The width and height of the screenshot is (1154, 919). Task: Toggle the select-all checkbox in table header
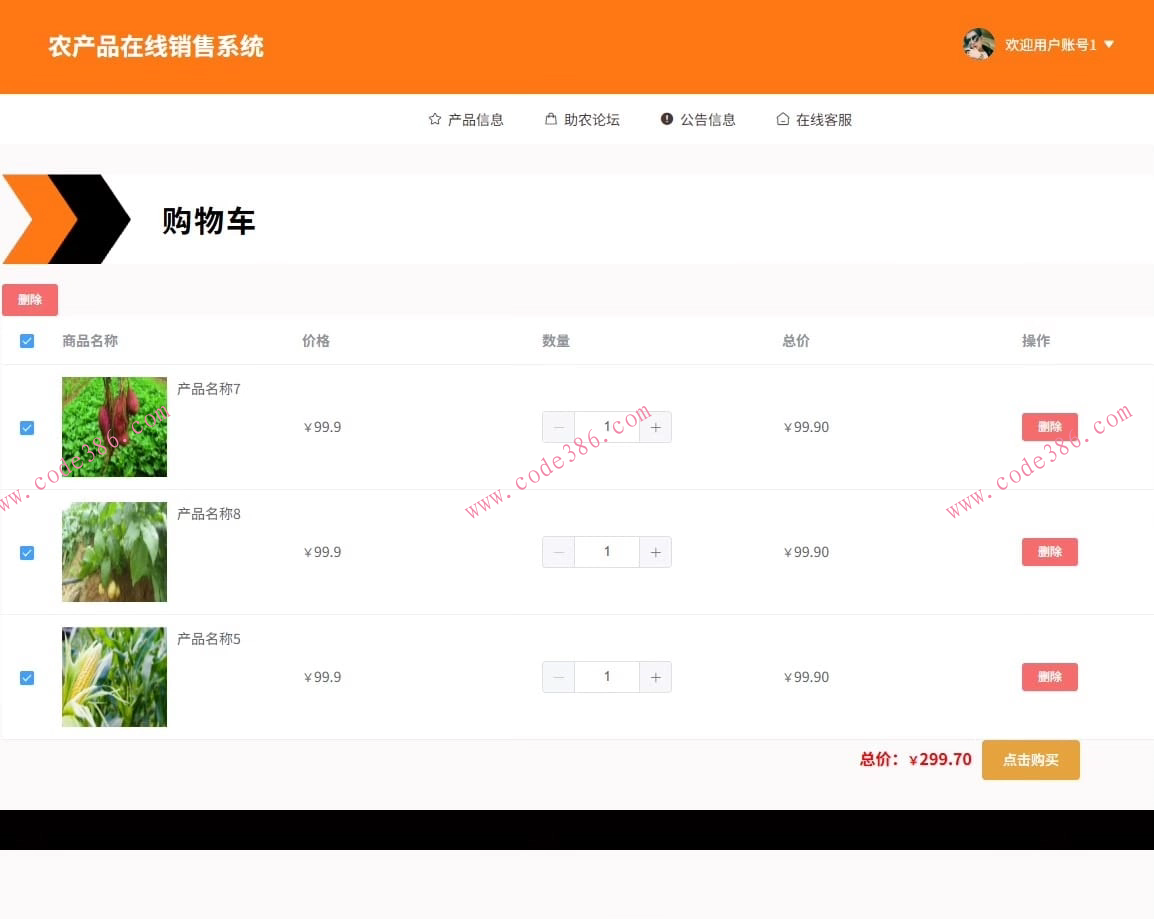27,340
